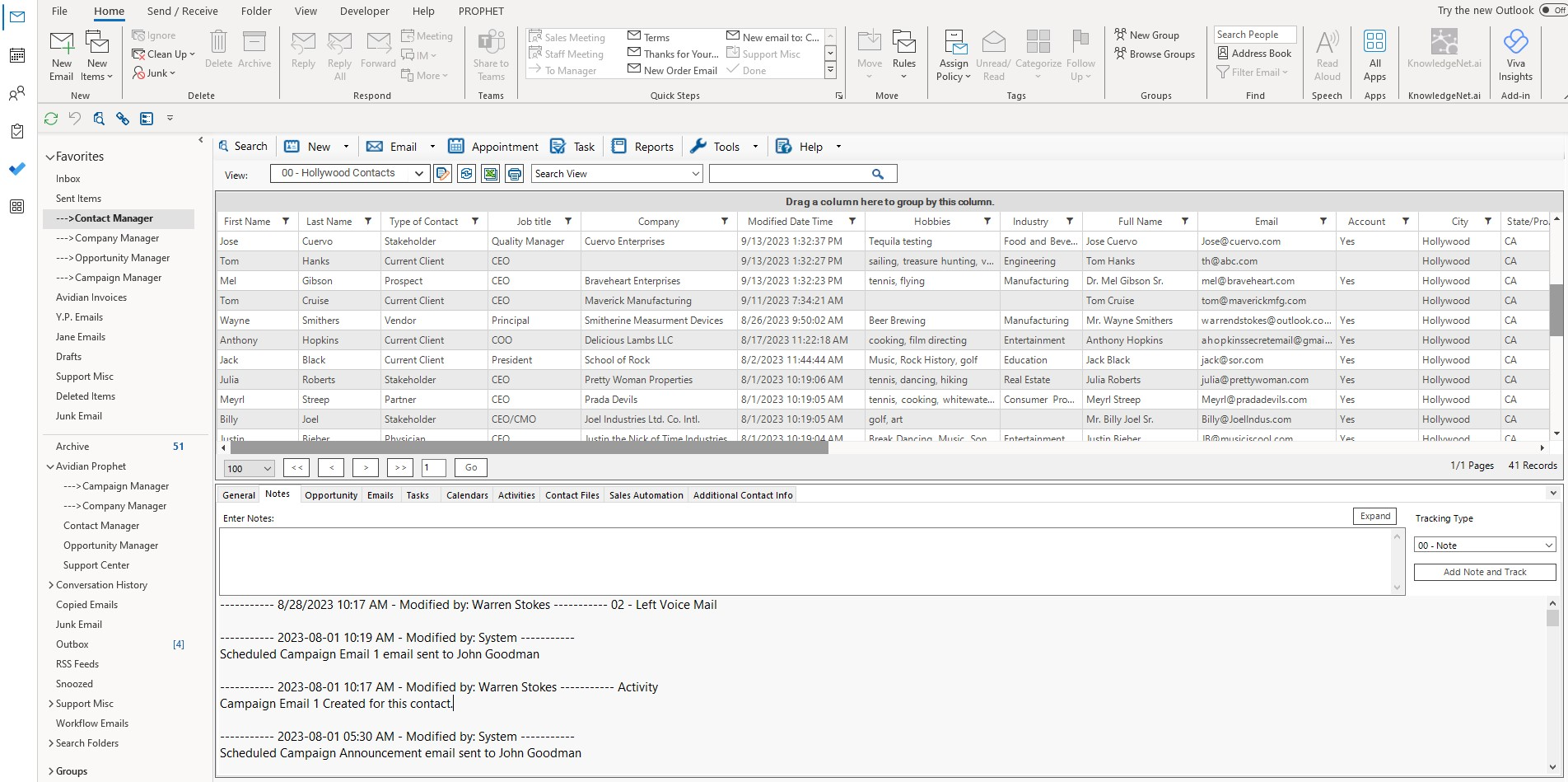Click into the Enter Notes text area
The image size is (1568, 782).
pyautogui.click(x=805, y=560)
